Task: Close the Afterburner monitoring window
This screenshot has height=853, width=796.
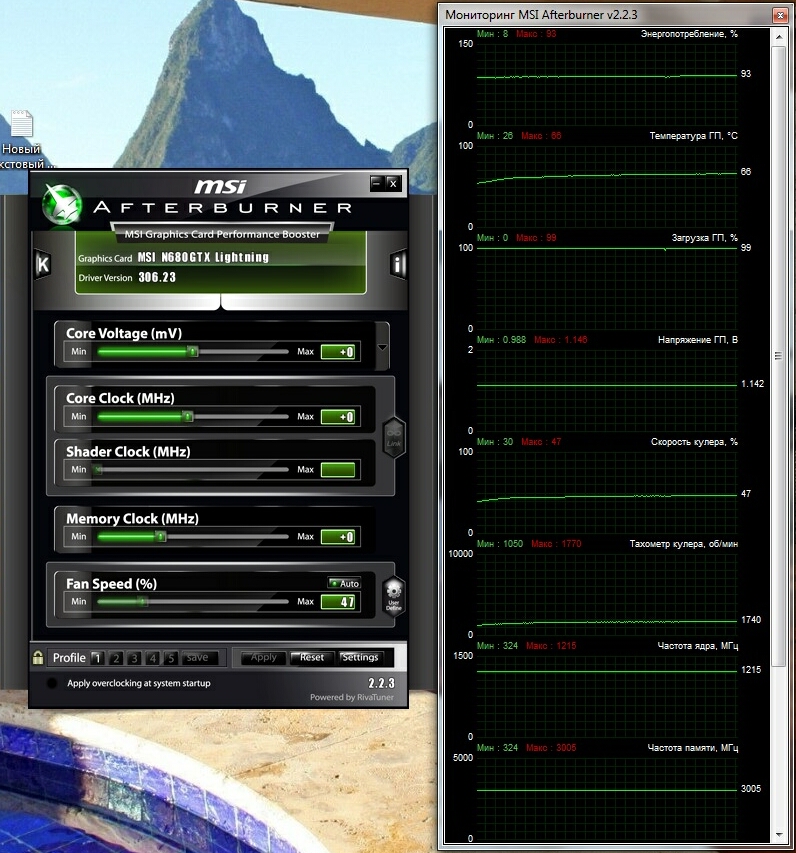Action: pos(780,15)
